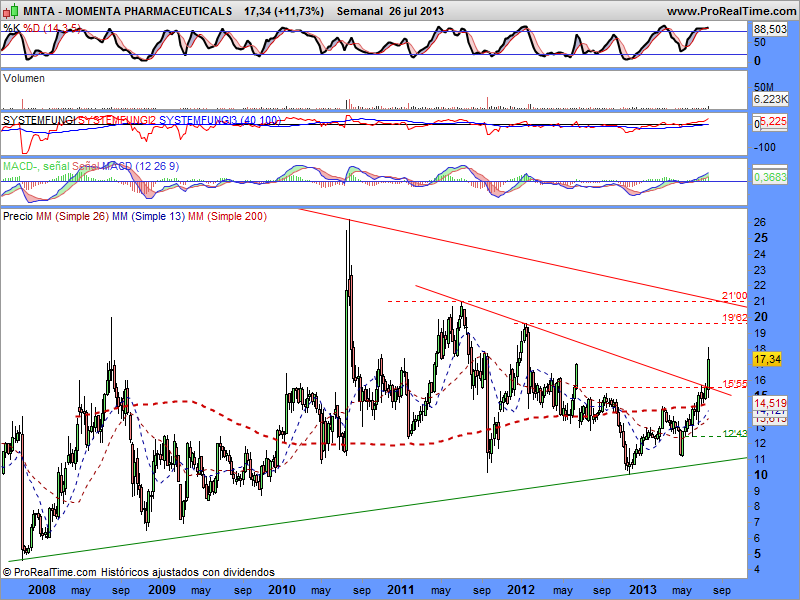This screenshot has height=600, width=800.
Task: Click the yellow 17,34 current price tag
Action: [767, 358]
